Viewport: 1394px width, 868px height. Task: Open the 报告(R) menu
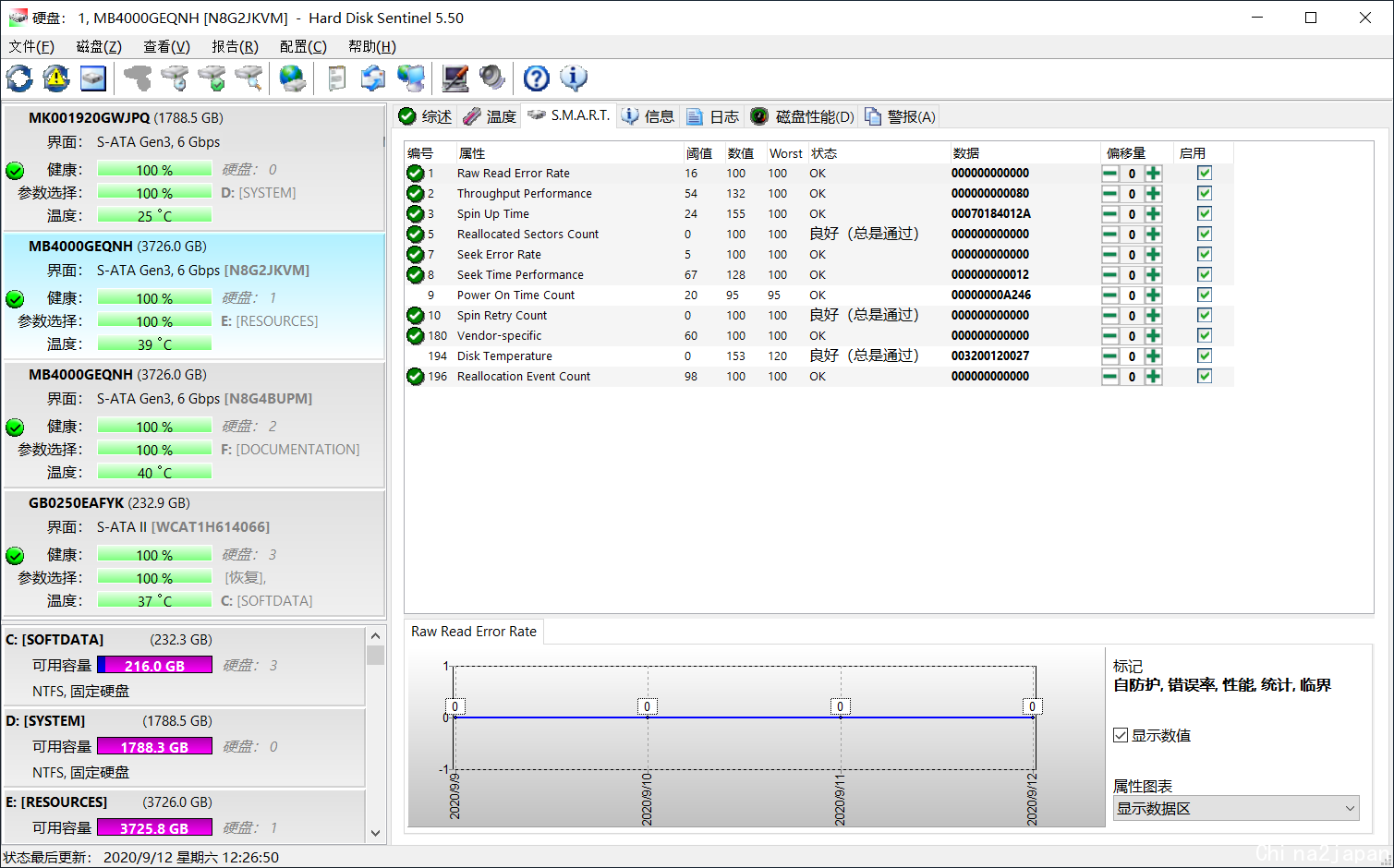click(235, 46)
